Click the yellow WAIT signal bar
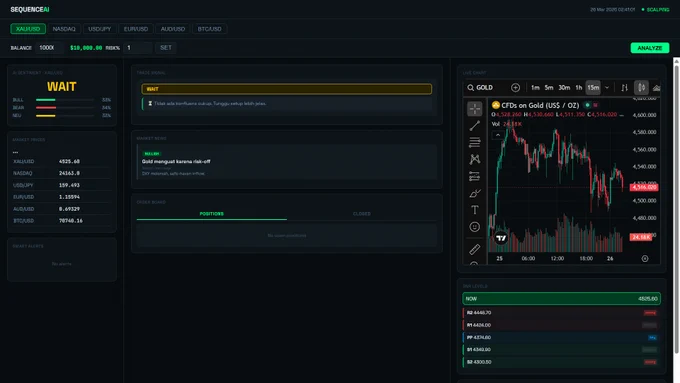The image size is (680, 383). pyautogui.click(x=287, y=89)
